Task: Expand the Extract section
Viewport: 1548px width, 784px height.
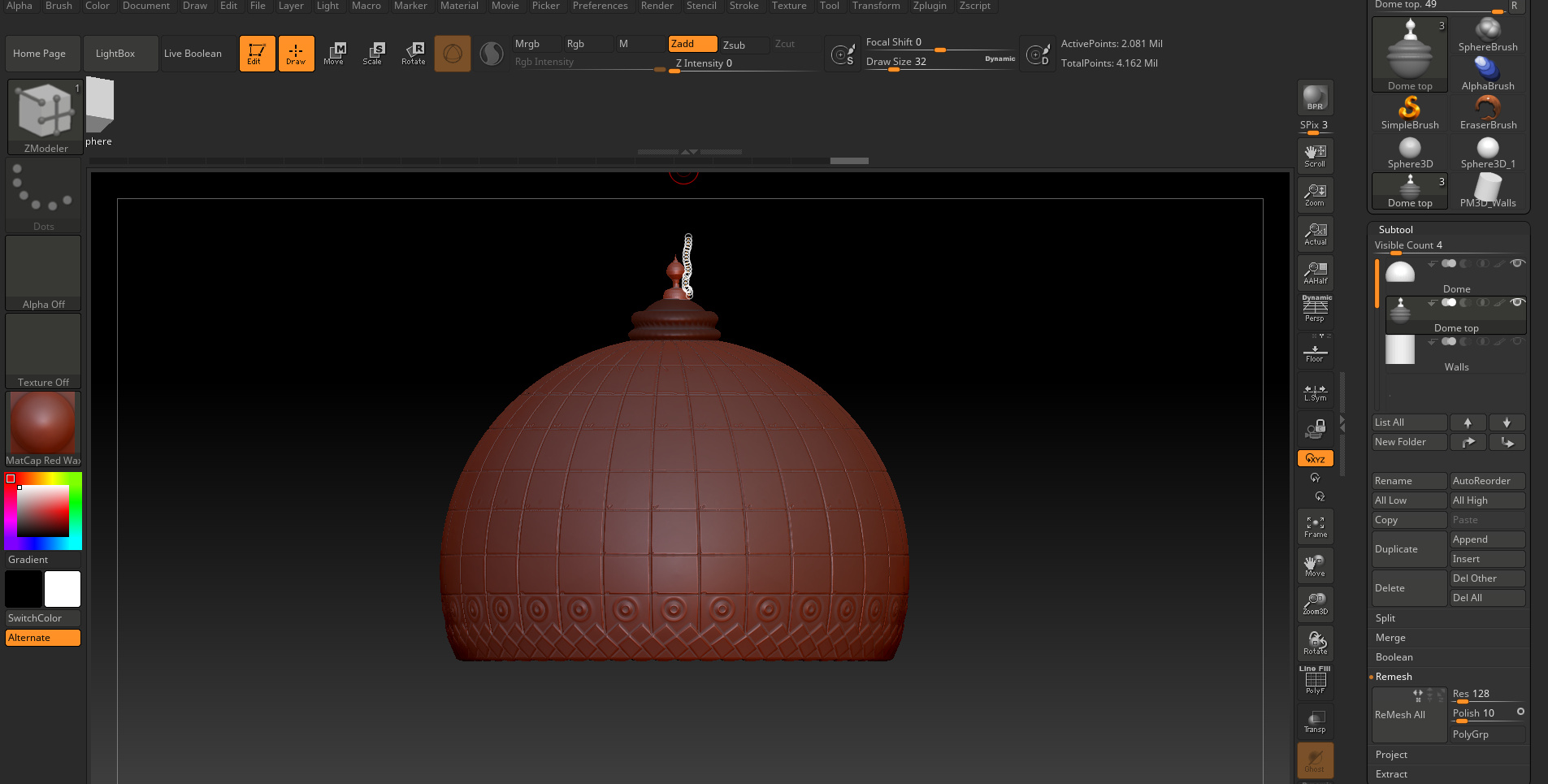Action: (1391, 774)
